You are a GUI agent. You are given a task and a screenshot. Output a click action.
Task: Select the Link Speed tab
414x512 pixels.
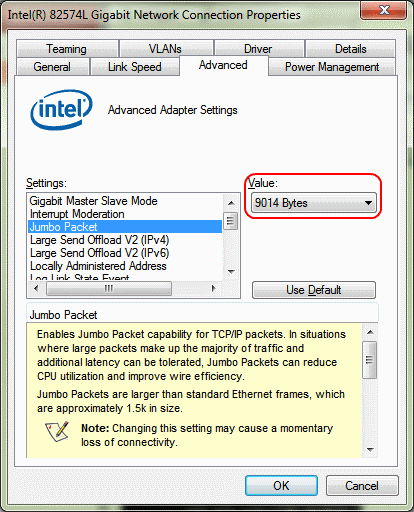[135, 67]
